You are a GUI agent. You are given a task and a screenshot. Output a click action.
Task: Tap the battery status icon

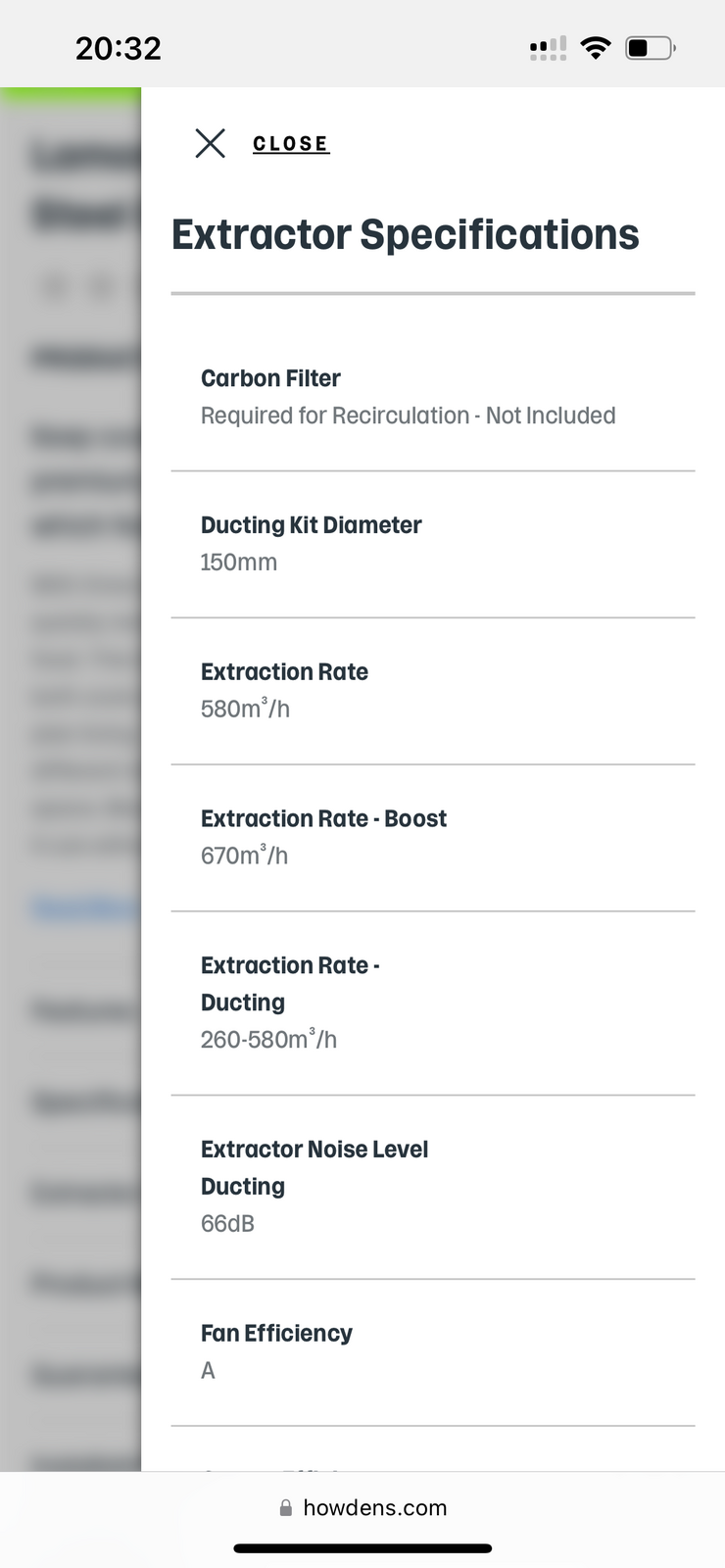[650, 47]
